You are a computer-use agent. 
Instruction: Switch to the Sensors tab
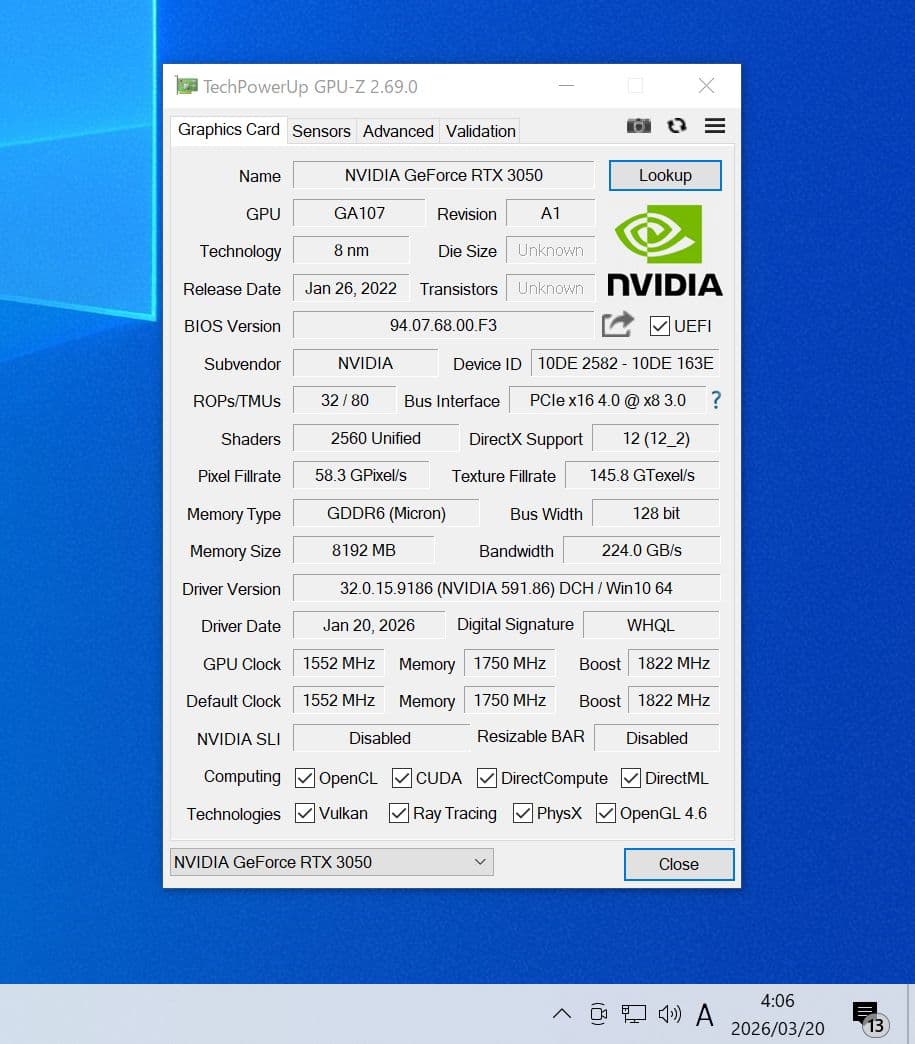[321, 131]
